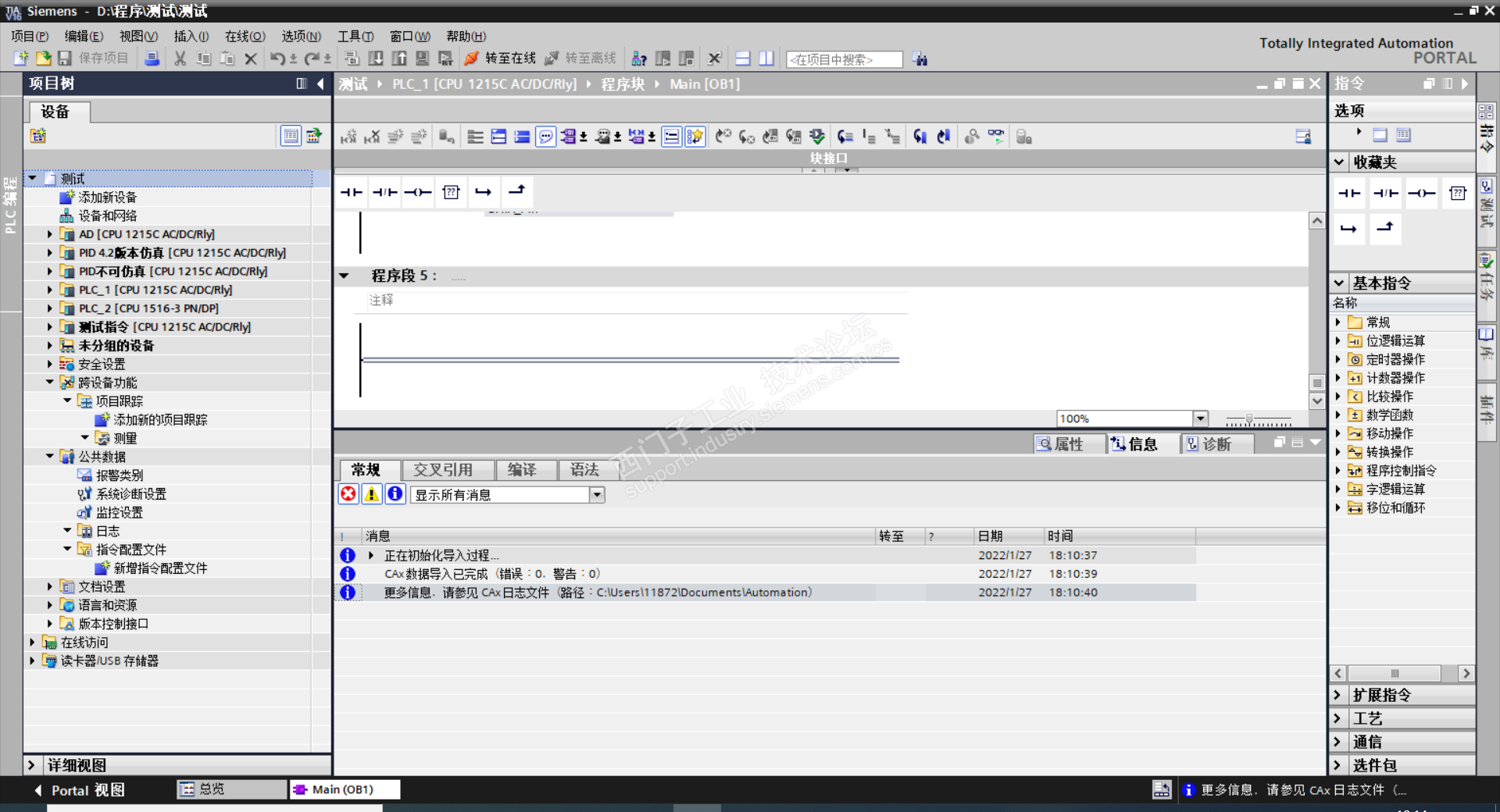Open the 显示所有消息 filter dropdown
This screenshot has width=1500, height=812.
597,494
